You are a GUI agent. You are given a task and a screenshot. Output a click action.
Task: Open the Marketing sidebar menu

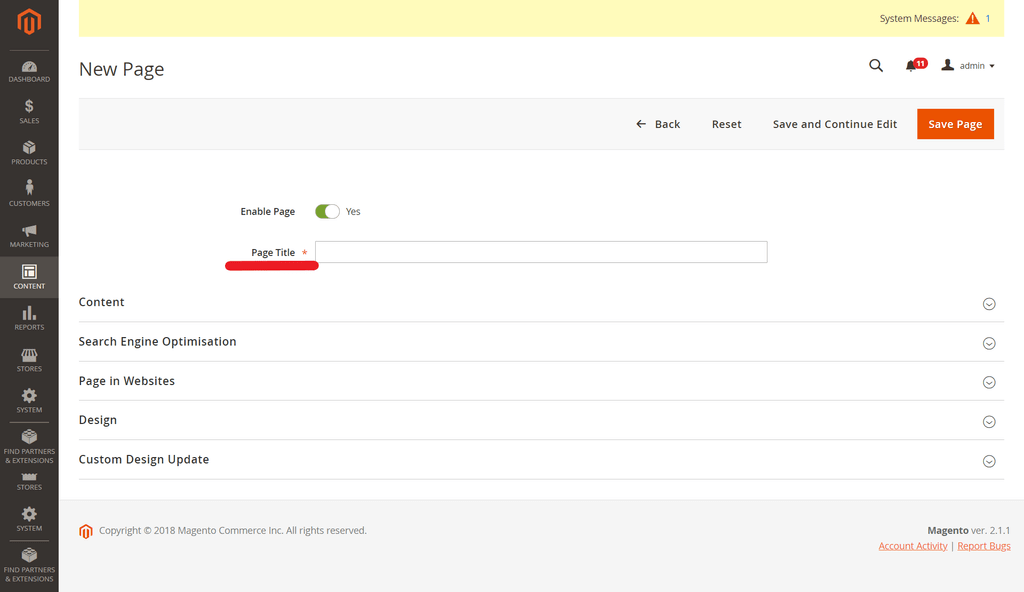pyautogui.click(x=29, y=236)
